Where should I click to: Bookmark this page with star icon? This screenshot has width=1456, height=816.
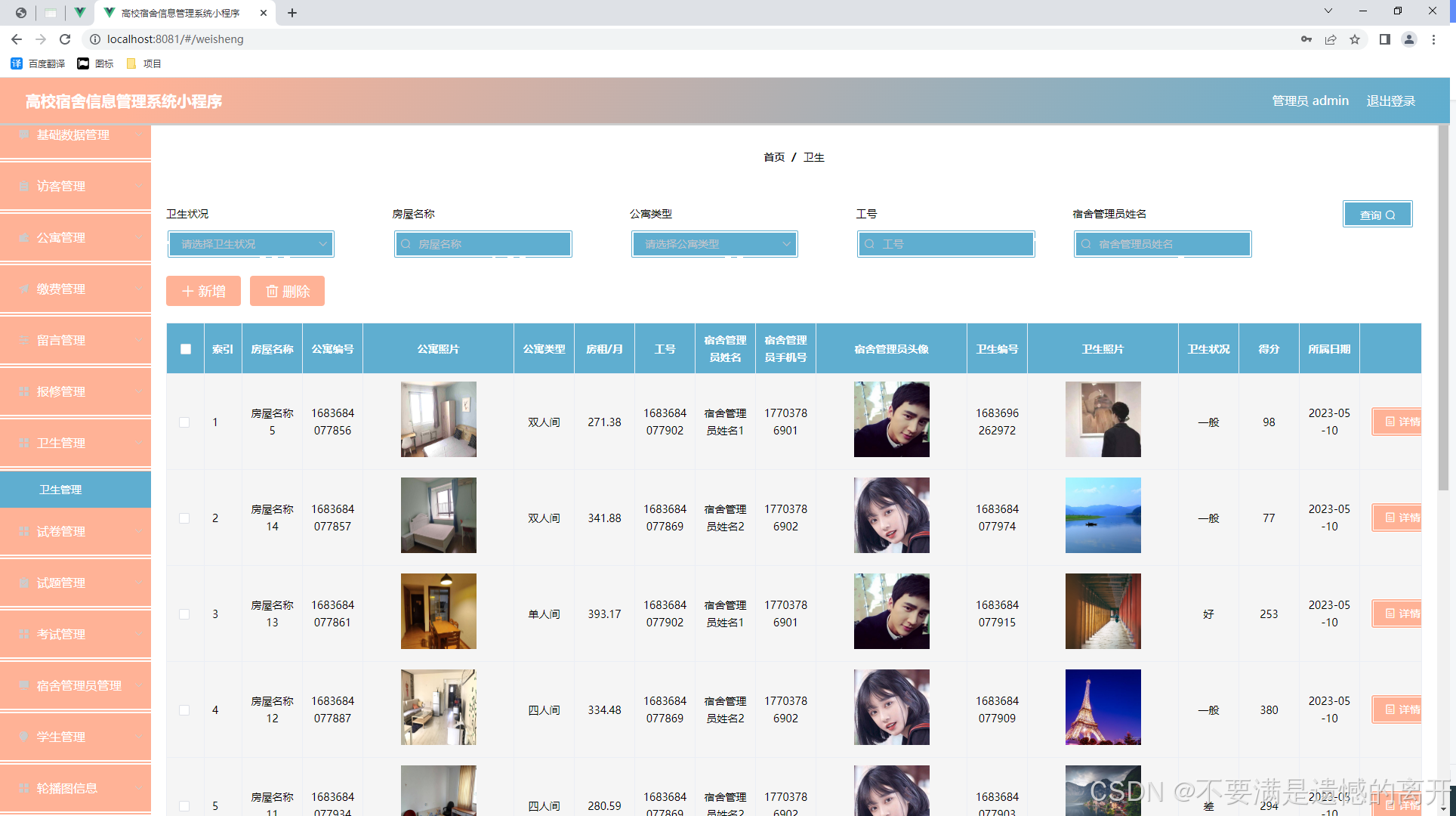[1355, 39]
